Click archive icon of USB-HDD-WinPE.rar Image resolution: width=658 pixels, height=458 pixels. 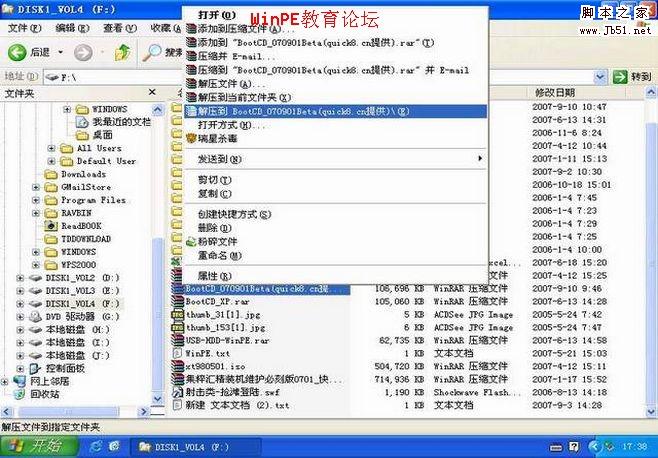[178, 340]
